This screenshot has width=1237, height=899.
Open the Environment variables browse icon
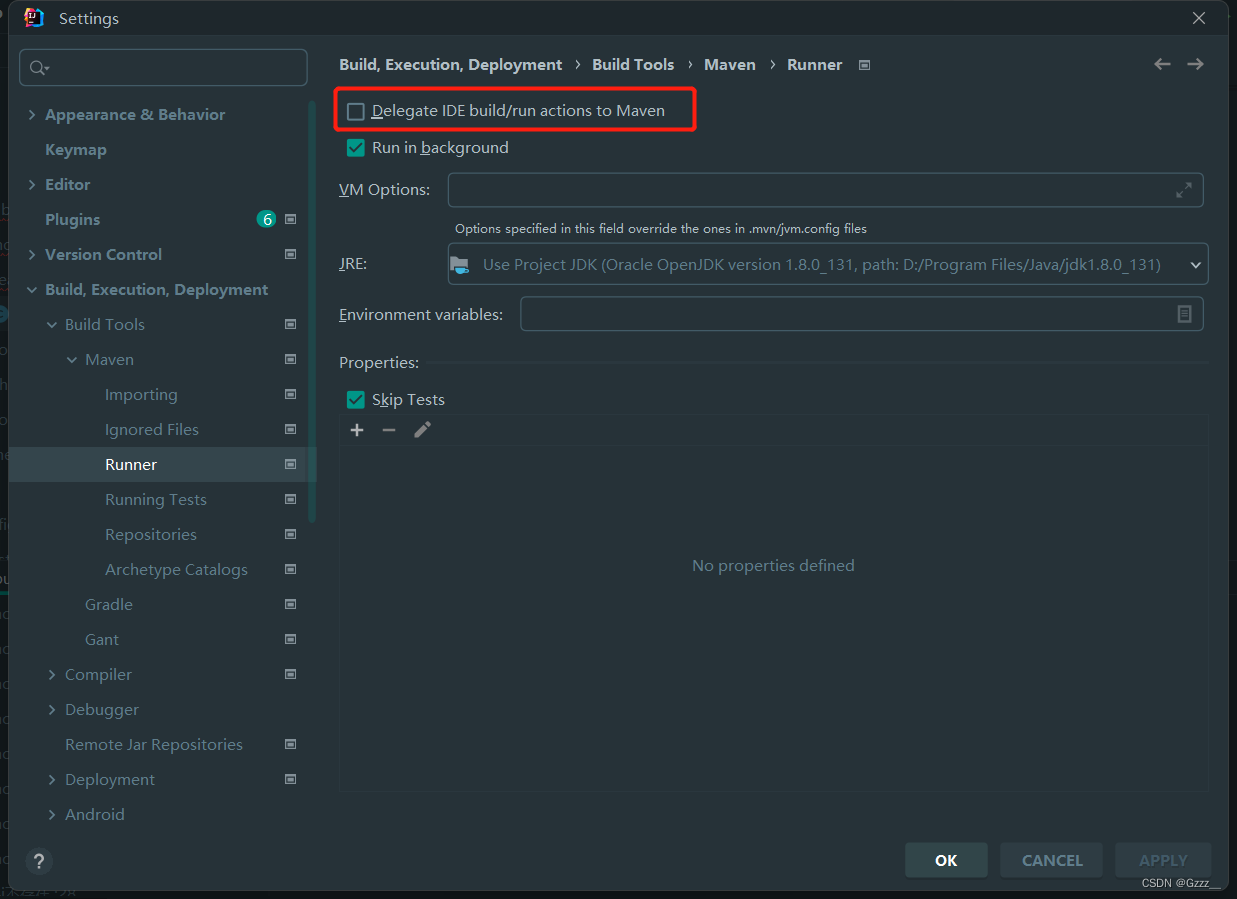[1185, 313]
